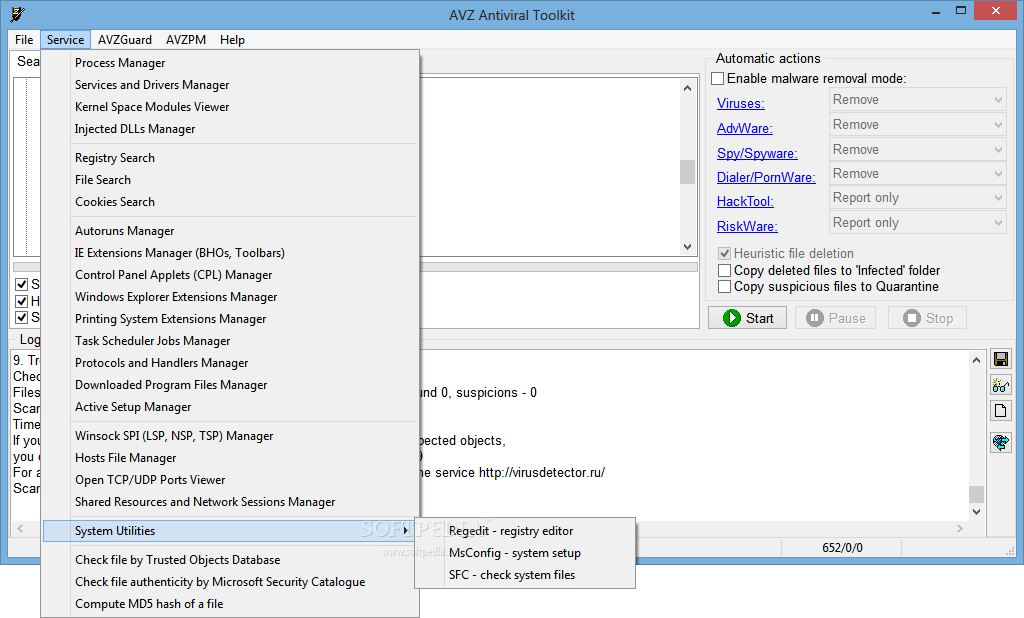1024x618 pixels.
Task: Start the scan with Start button
Action: 748,318
